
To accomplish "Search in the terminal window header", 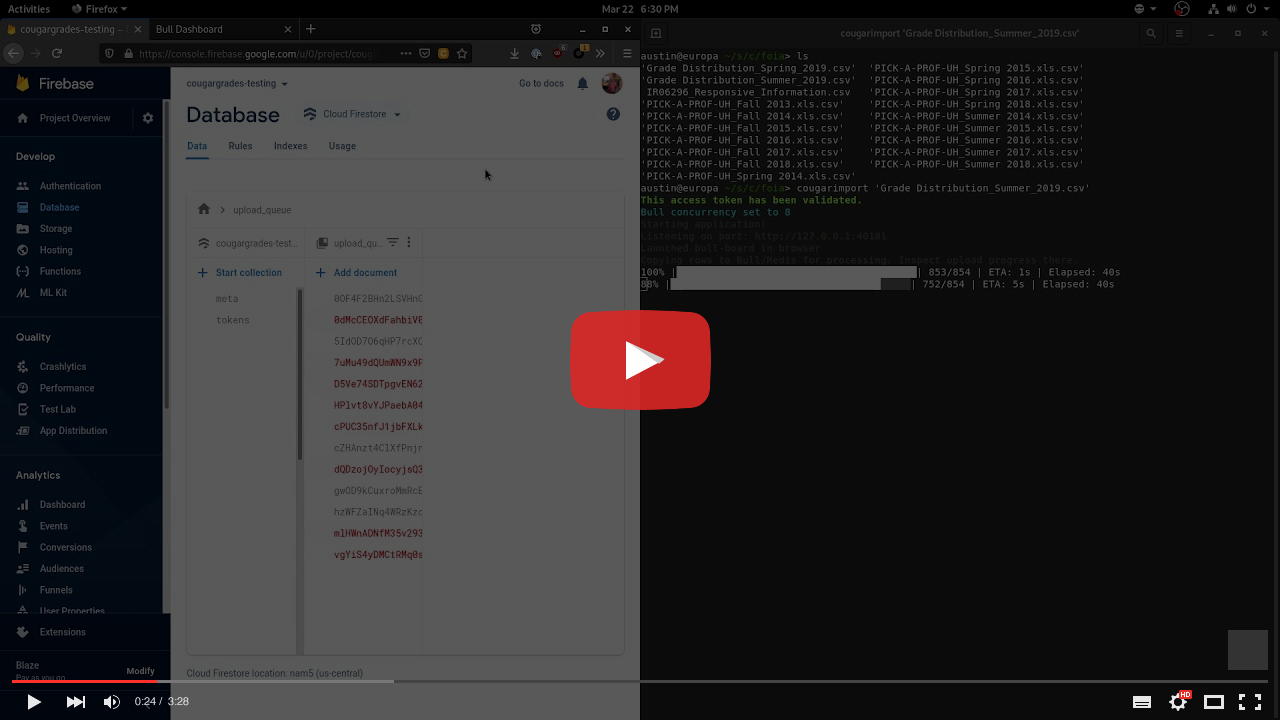I will pyautogui.click(x=1151, y=33).
